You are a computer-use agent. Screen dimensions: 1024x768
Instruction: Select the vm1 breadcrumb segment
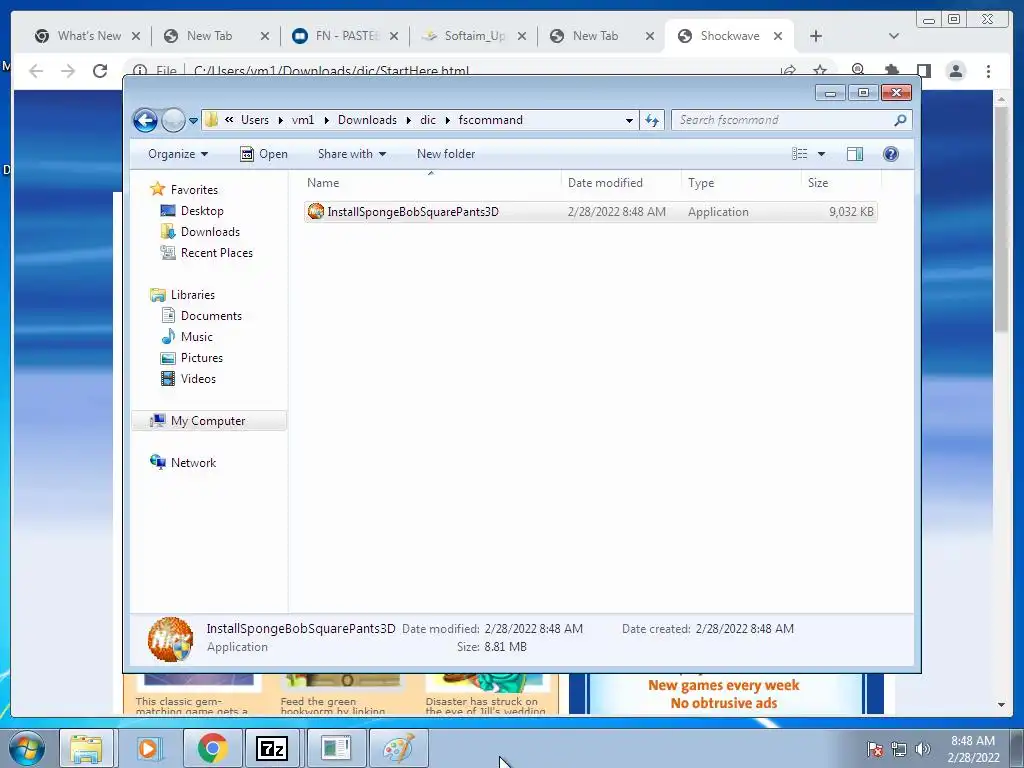[303, 120]
